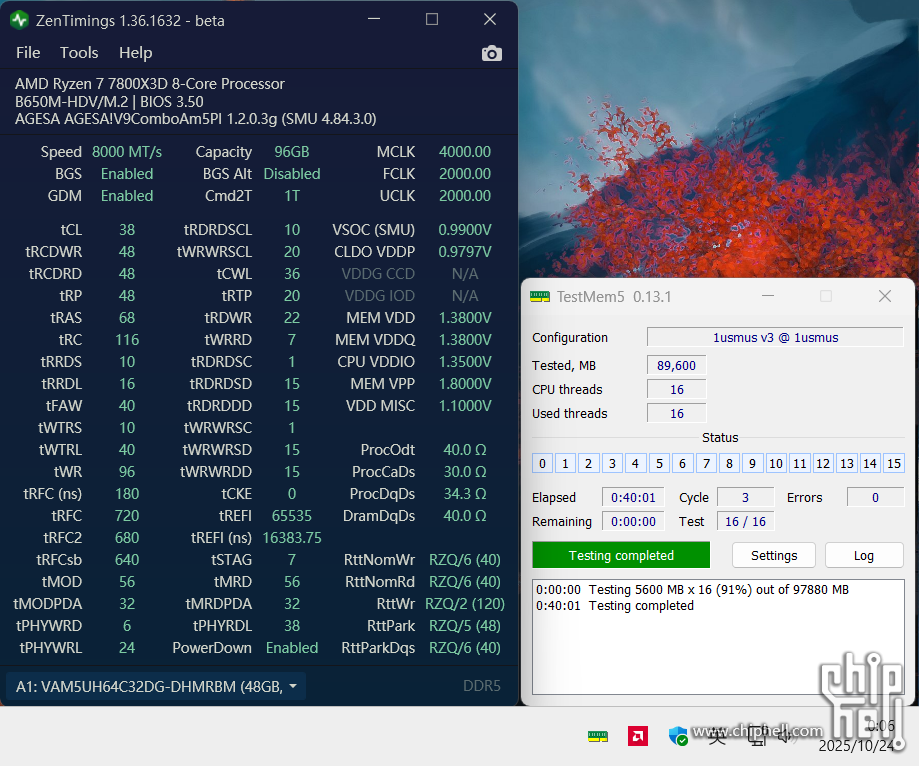Click the Log button in TestMem5
Viewport: 919px width, 766px height.
point(863,555)
